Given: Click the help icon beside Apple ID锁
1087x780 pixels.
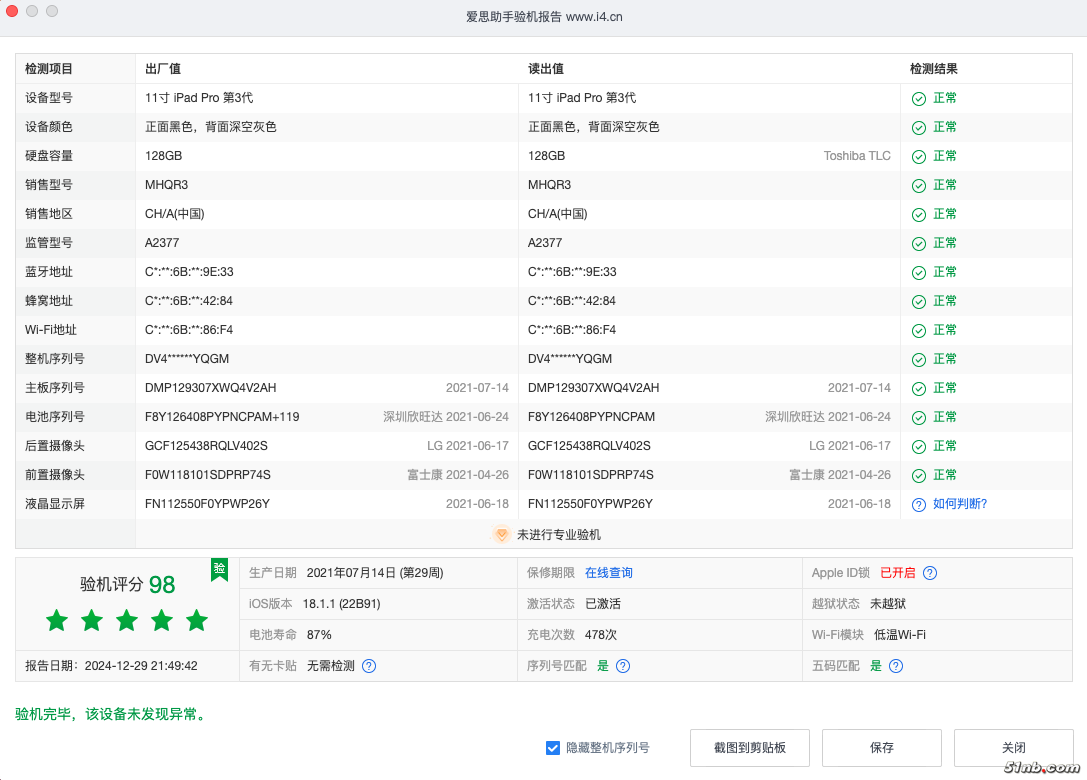Looking at the screenshot, I should tap(930, 573).
